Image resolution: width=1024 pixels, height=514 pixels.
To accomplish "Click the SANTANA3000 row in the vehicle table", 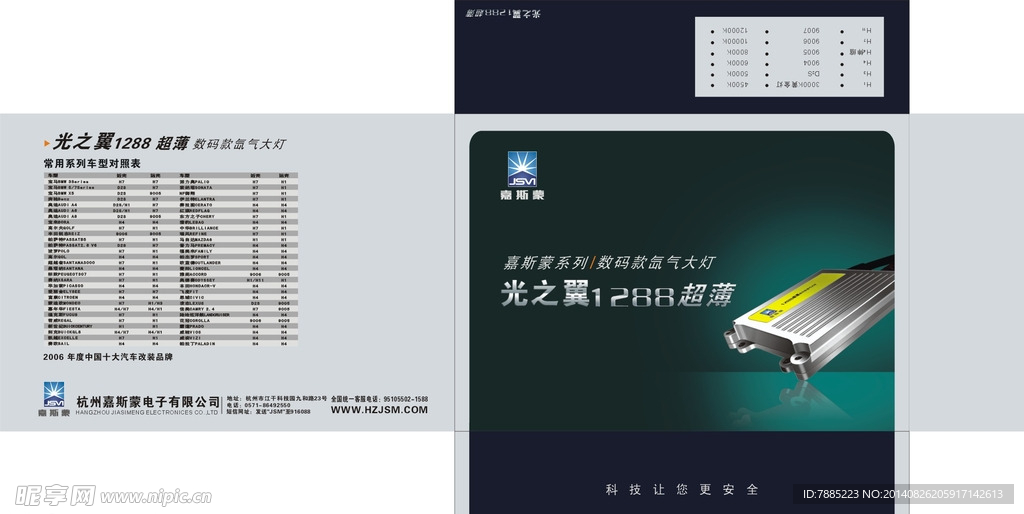I will [x=108, y=263].
